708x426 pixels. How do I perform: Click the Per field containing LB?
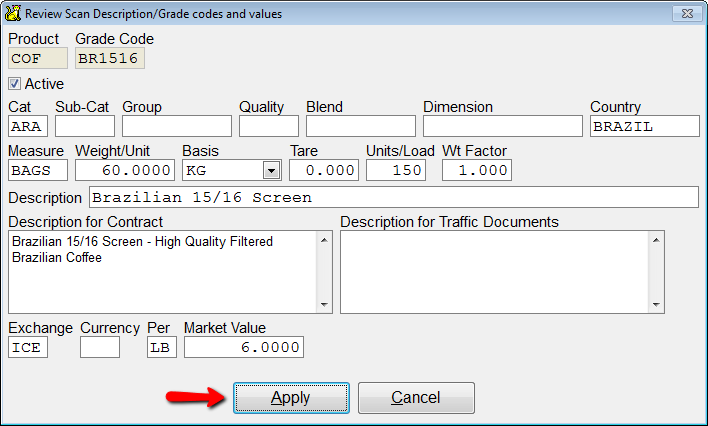point(162,347)
